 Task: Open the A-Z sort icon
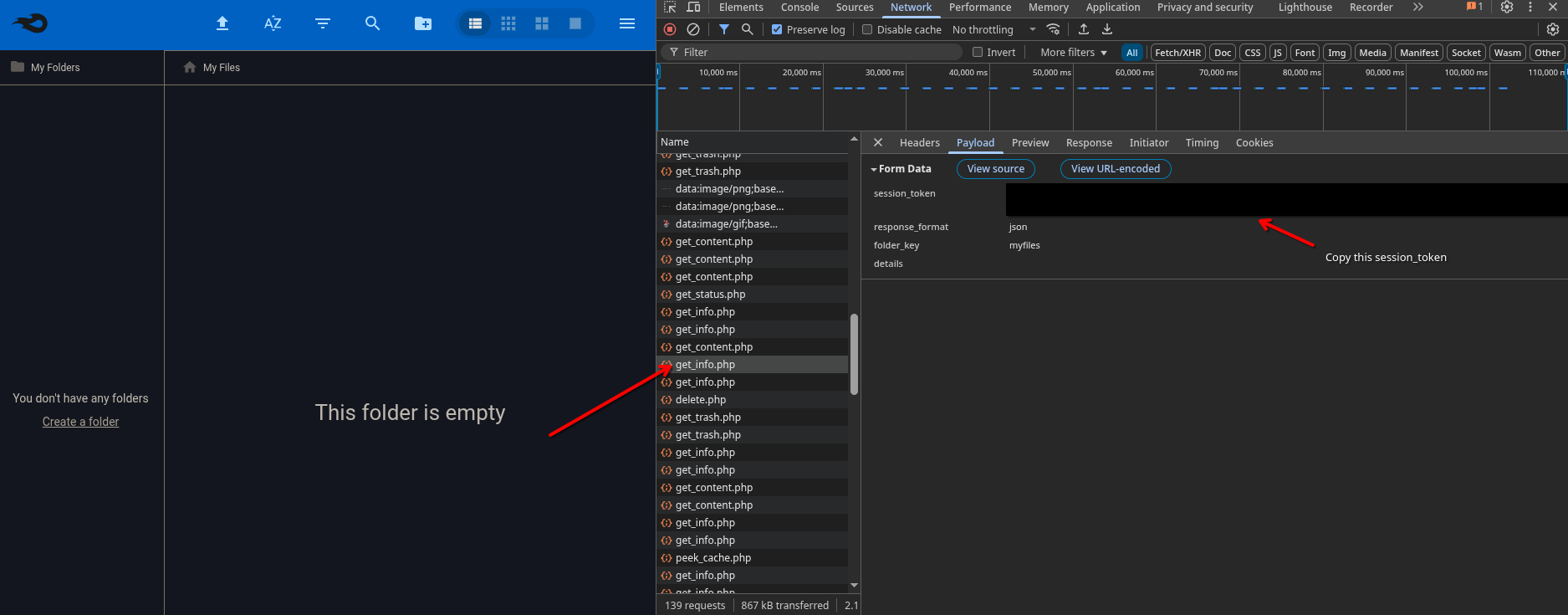273,23
